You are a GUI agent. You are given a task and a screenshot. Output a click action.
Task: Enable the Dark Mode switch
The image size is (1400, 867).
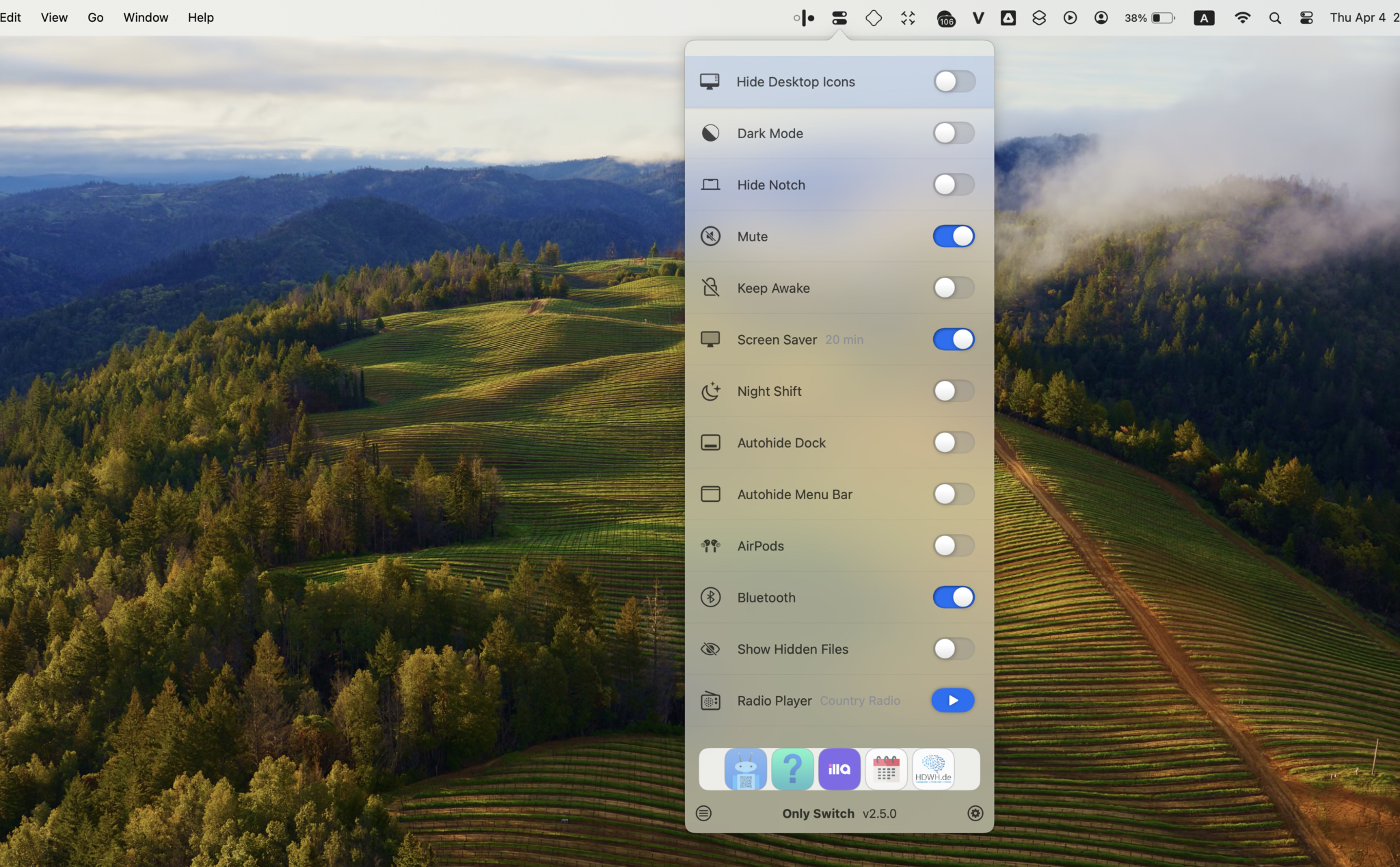[954, 133]
